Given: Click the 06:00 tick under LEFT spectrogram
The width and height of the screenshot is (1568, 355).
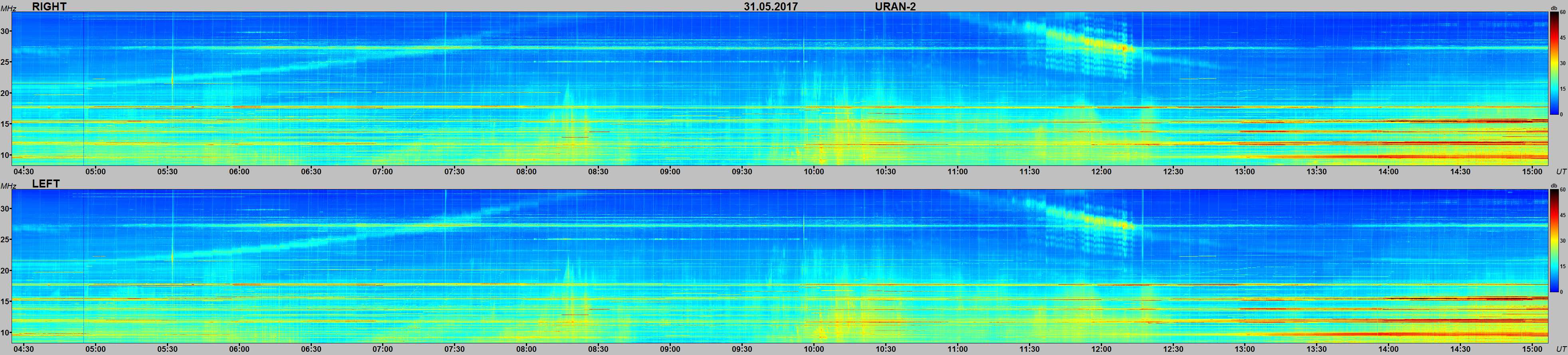Looking at the screenshot, I should tap(239, 349).
